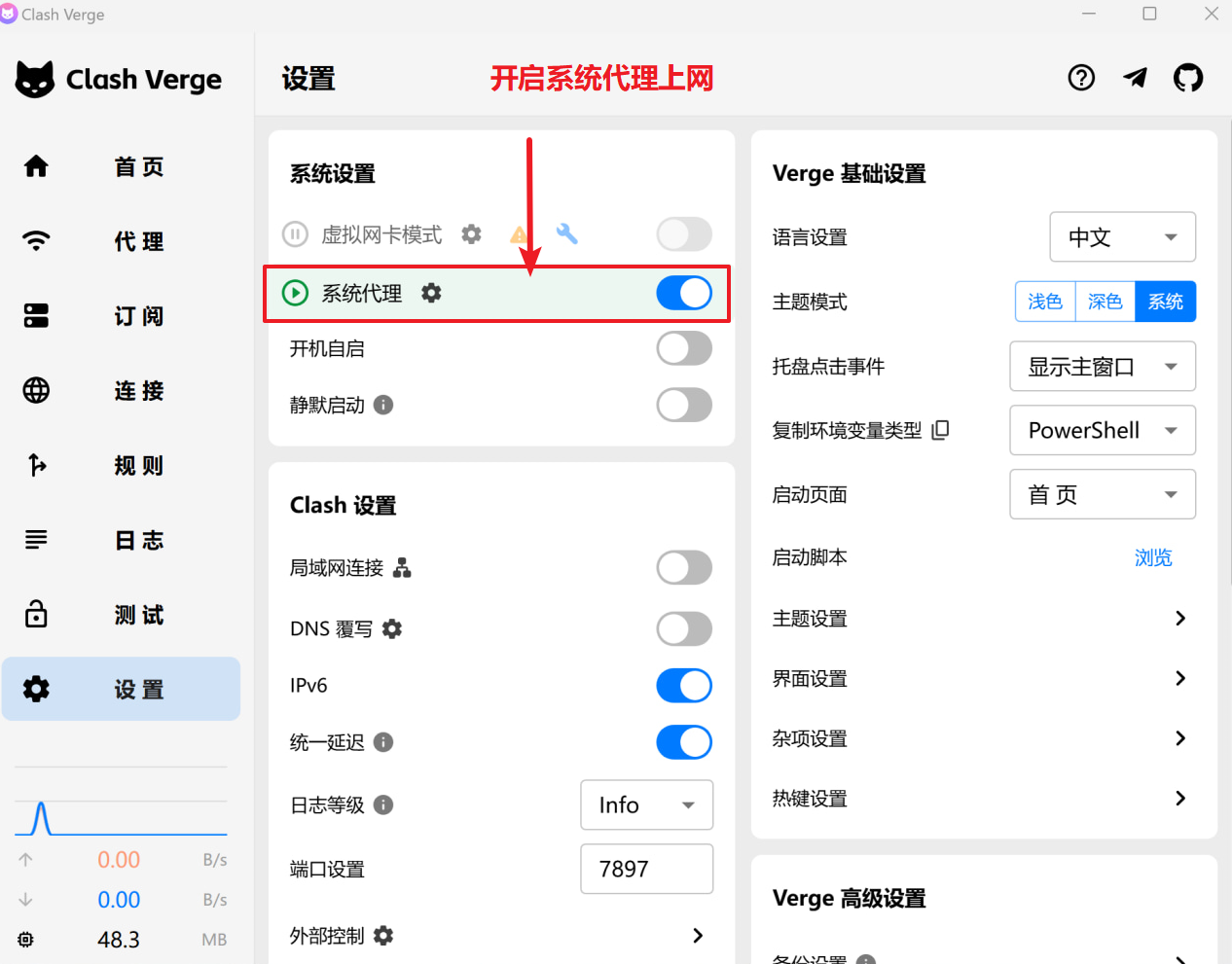Screen dimensions: 1232x964
Task: Open the help question mark icon
Action: coord(1081,78)
